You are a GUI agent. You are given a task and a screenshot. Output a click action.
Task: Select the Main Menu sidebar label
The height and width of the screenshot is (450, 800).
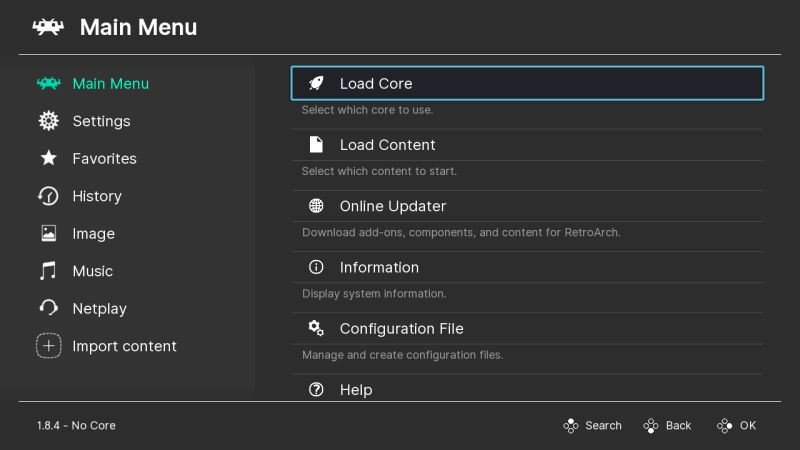point(111,84)
